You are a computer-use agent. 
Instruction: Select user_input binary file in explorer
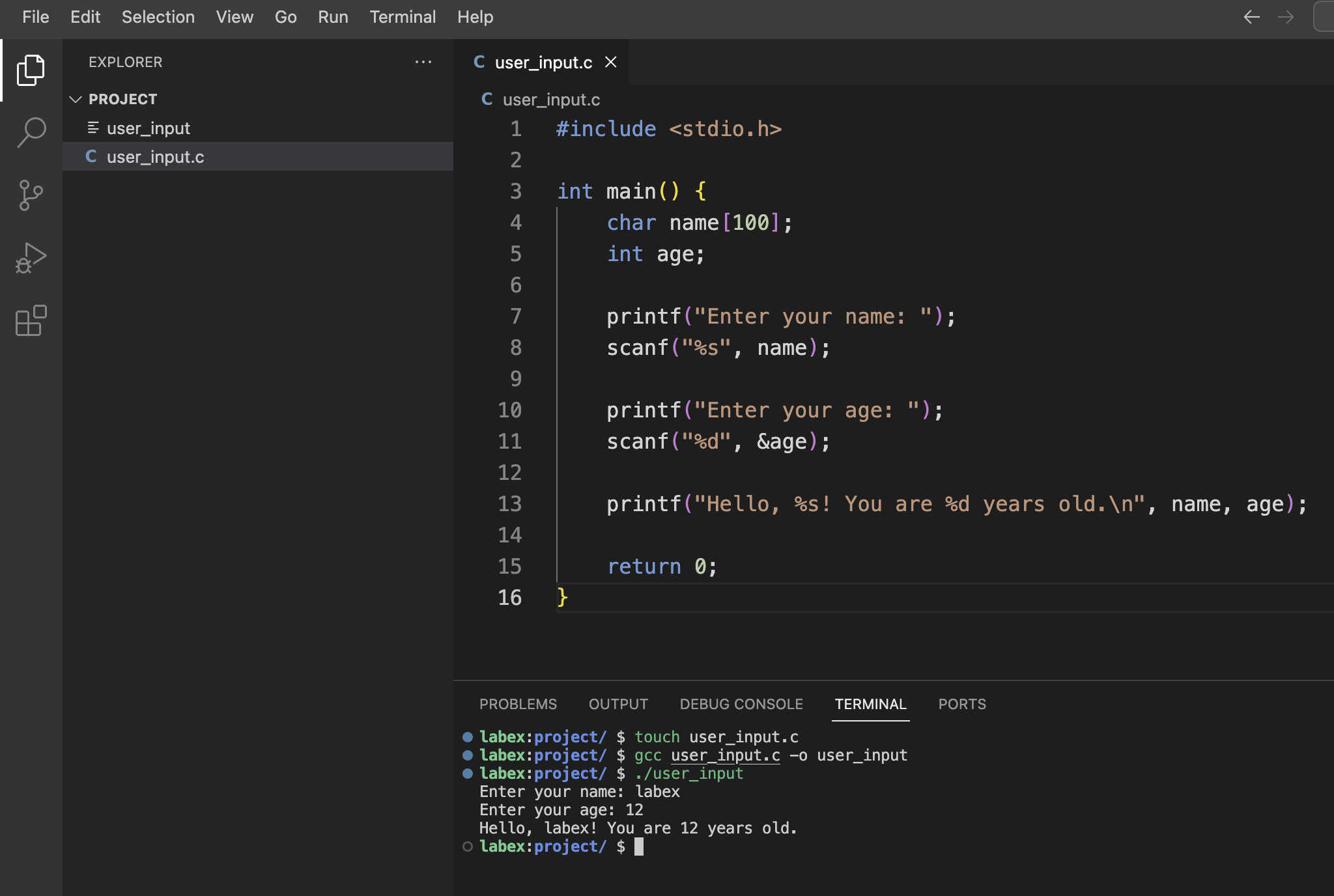click(148, 128)
